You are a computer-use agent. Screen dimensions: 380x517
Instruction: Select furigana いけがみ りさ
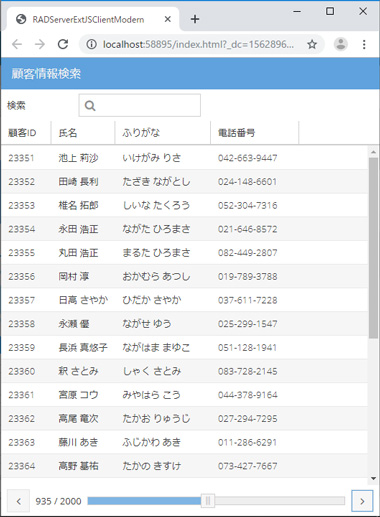152,158
